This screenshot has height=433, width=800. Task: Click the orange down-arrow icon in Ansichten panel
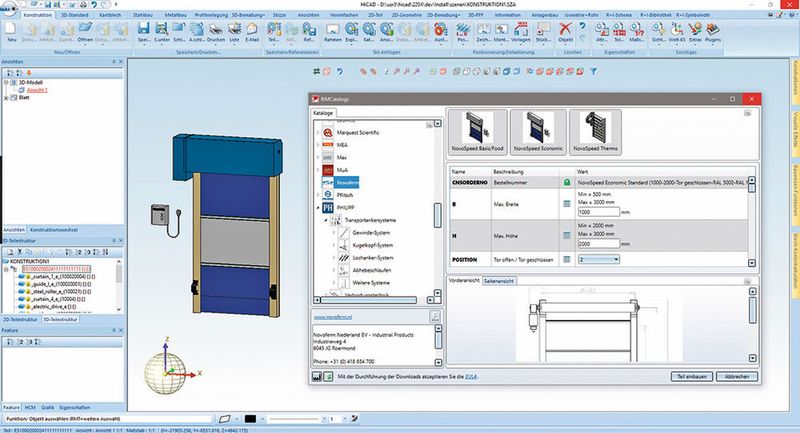coord(29,73)
